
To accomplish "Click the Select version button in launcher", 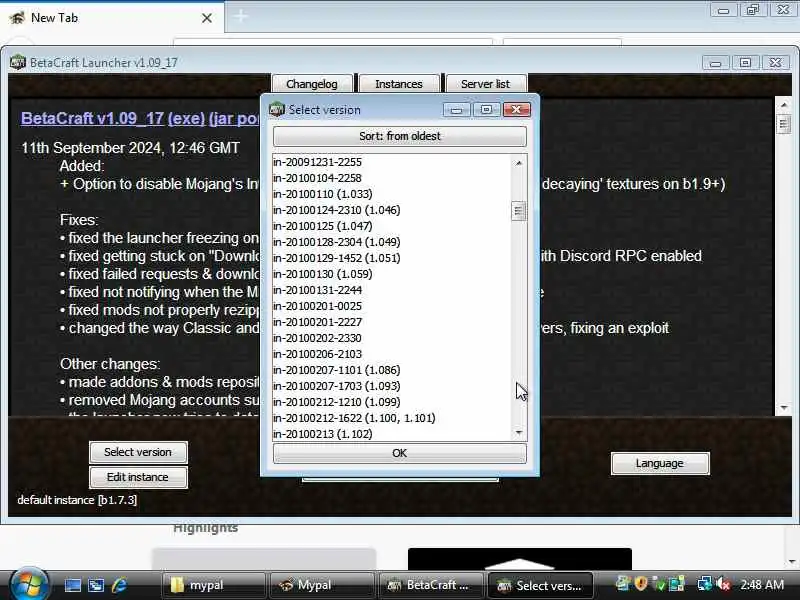I will coord(138,452).
